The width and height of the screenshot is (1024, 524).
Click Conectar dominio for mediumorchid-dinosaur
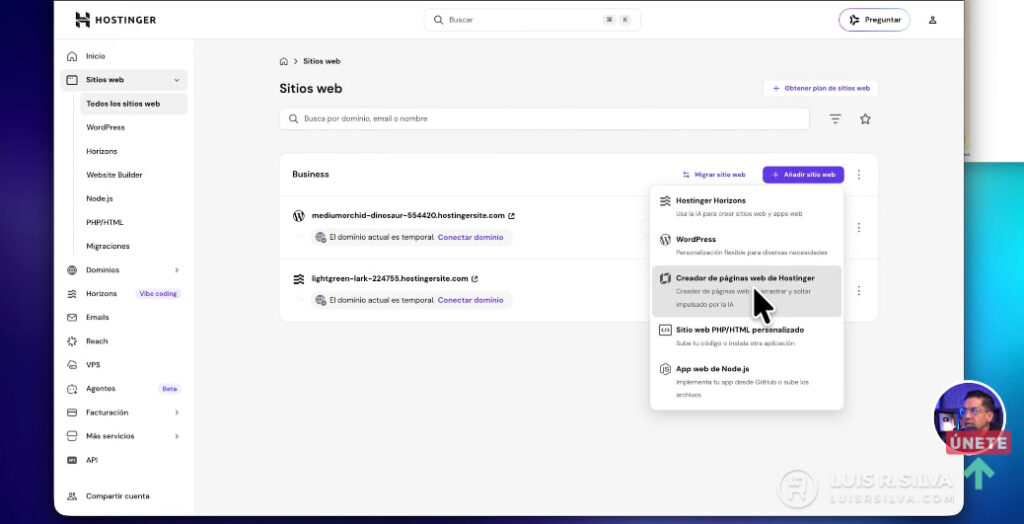click(x=470, y=237)
